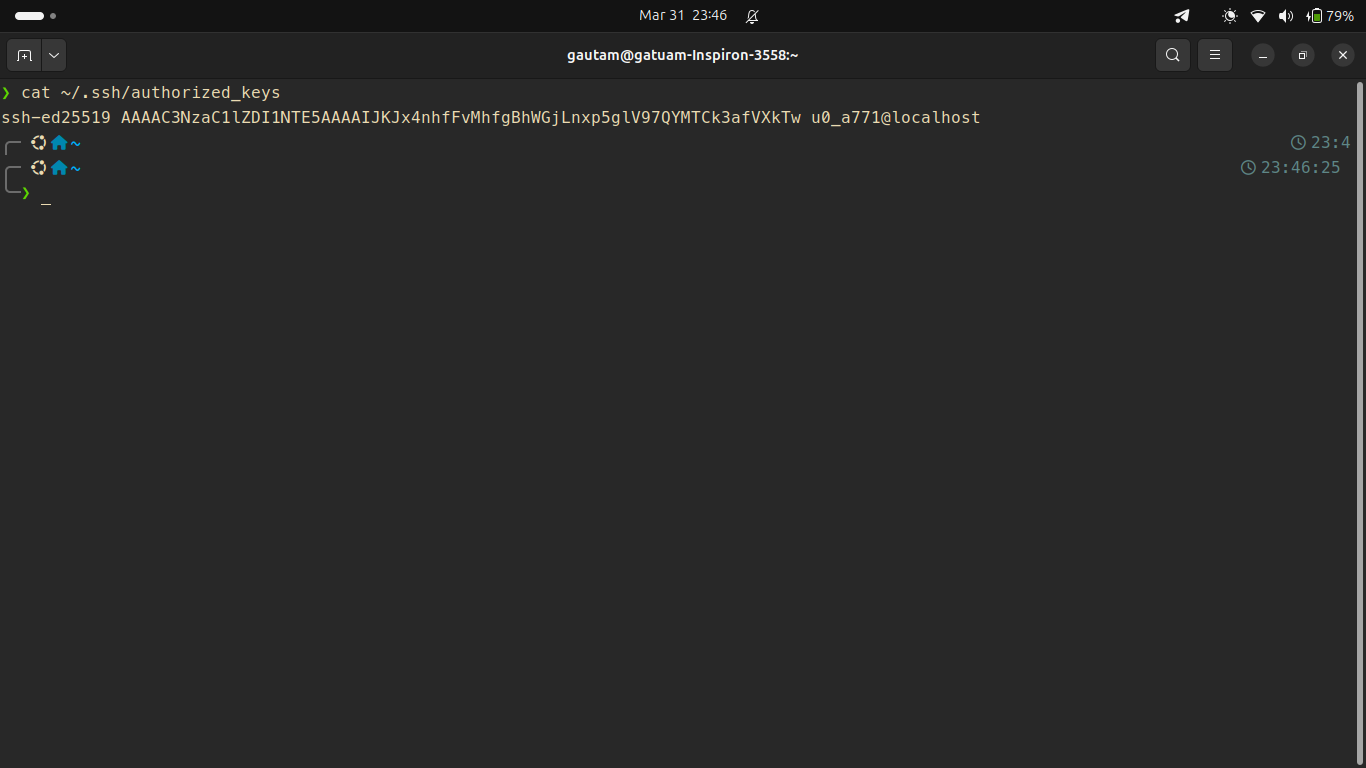Click the clock icon beside 23:46:25
This screenshot has width=1366, height=768.
[1248, 168]
